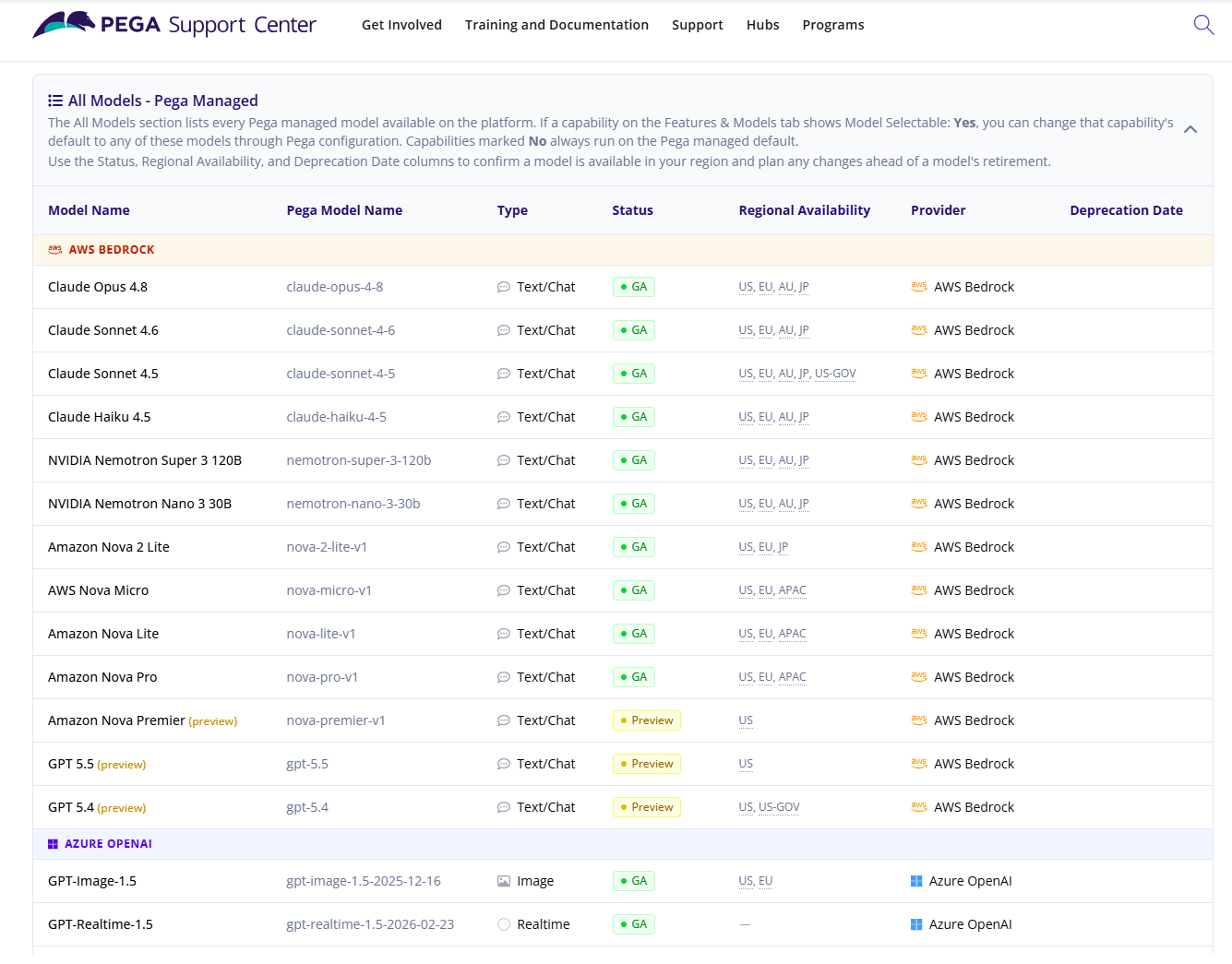Click regions US, EU, APAC for AWS Nova Micro
Image resolution: width=1232 pixels, height=964 pixels.
tap(772, 590)
